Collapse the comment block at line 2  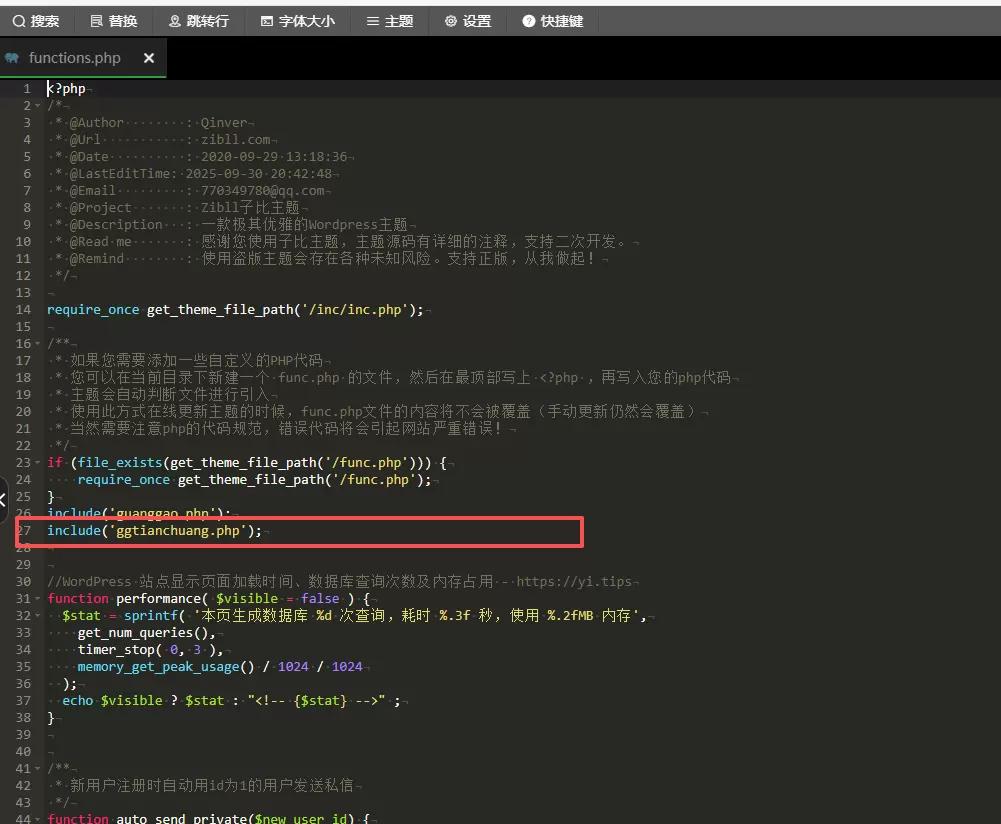pos(38,106)
